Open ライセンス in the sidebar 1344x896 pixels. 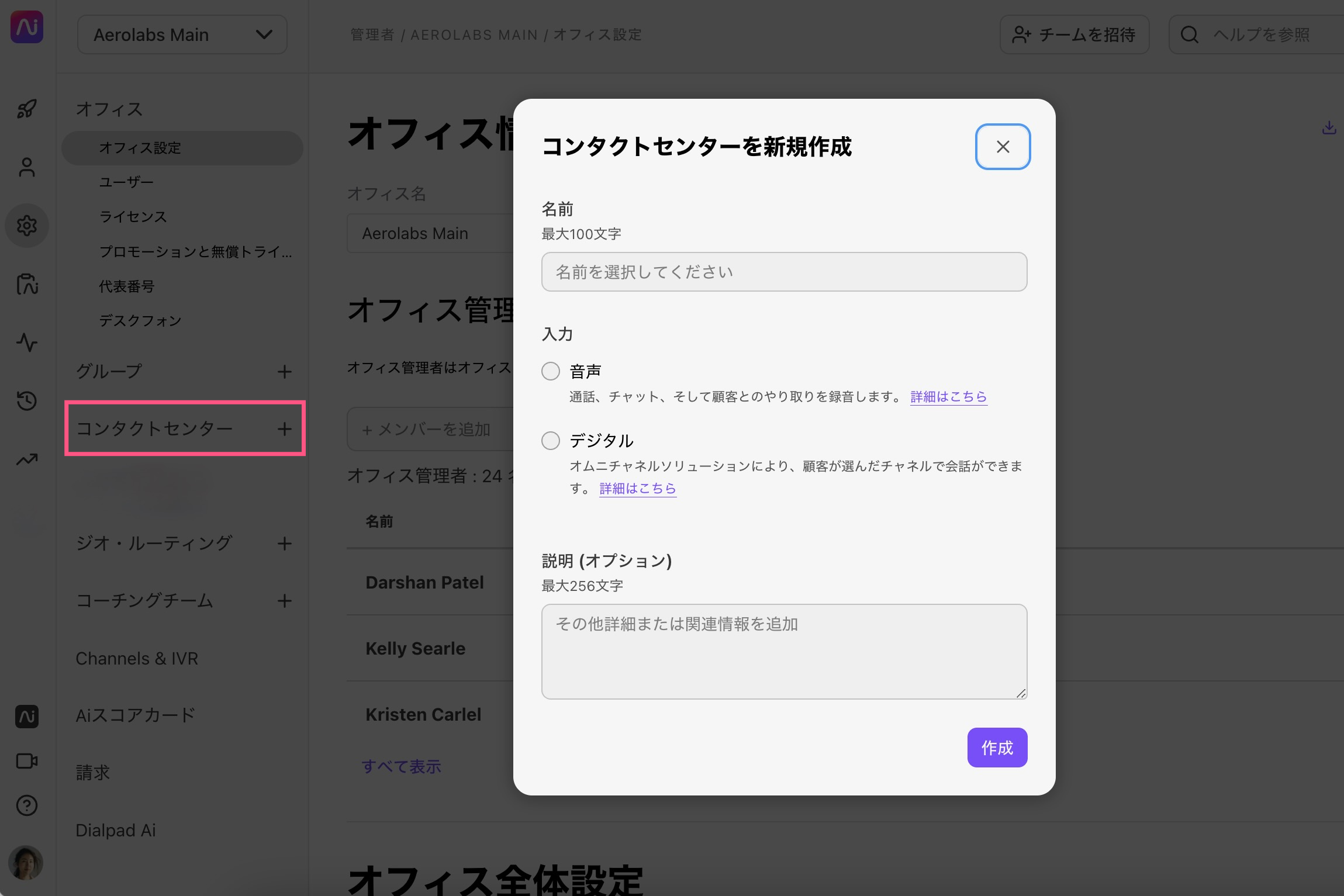(133, 217)
